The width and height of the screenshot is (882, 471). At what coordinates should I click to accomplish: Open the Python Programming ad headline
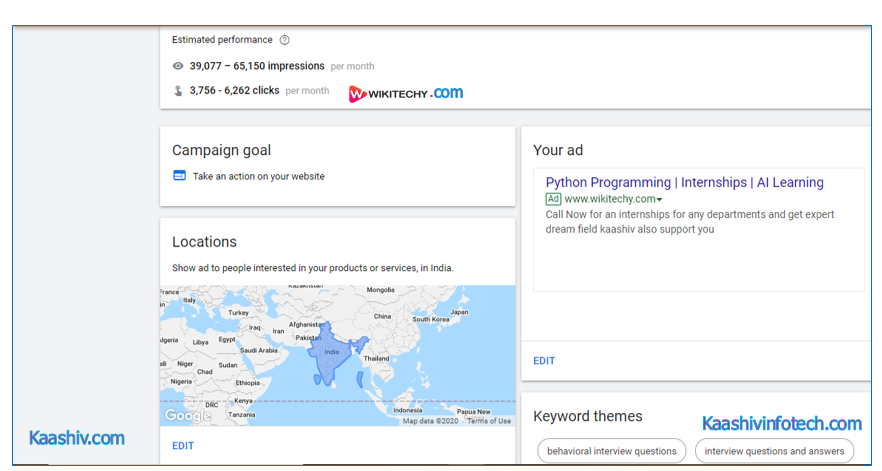(x=684, y=183)
